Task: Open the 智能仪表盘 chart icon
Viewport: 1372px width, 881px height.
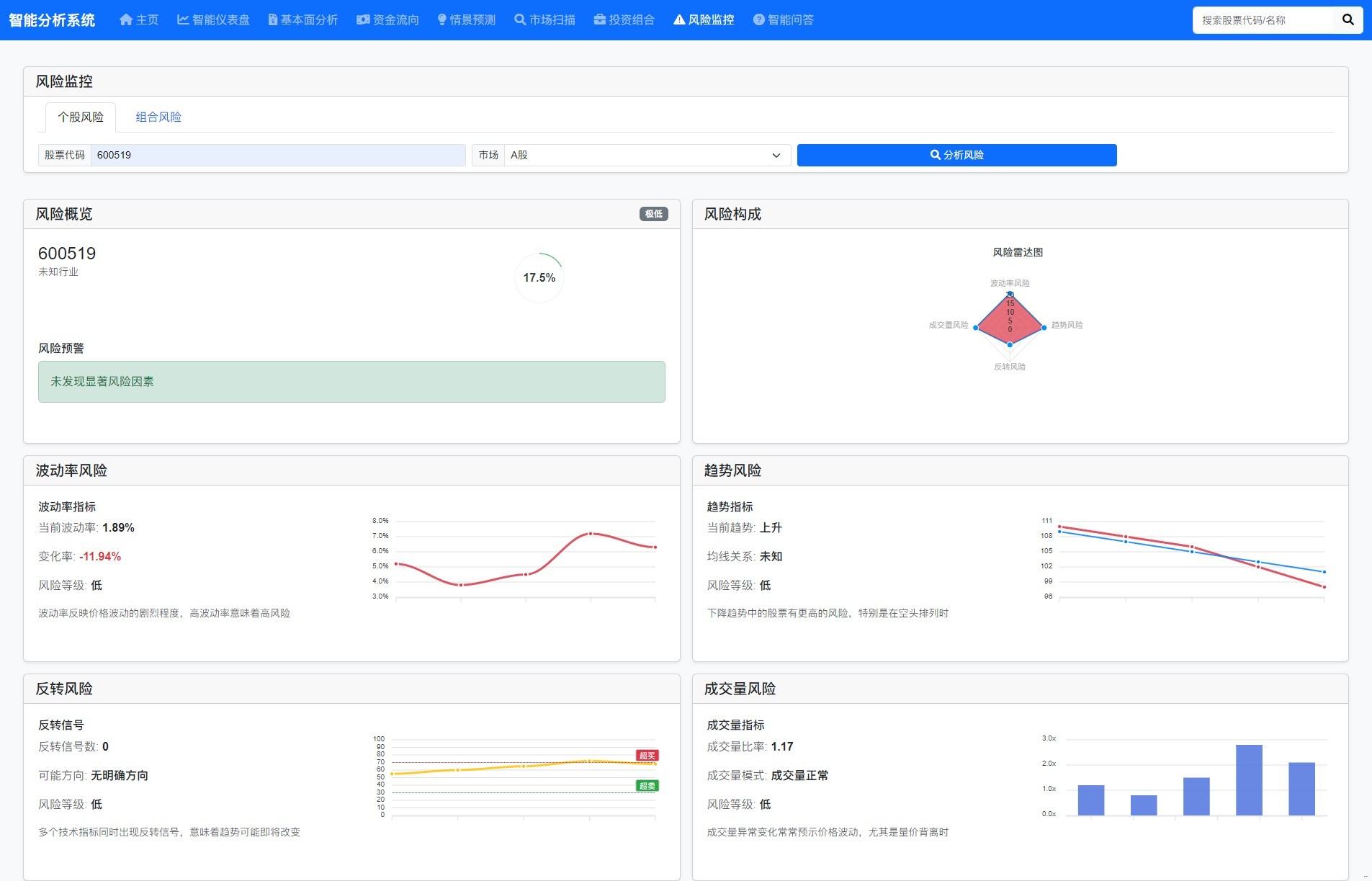Action: [183, 19]
